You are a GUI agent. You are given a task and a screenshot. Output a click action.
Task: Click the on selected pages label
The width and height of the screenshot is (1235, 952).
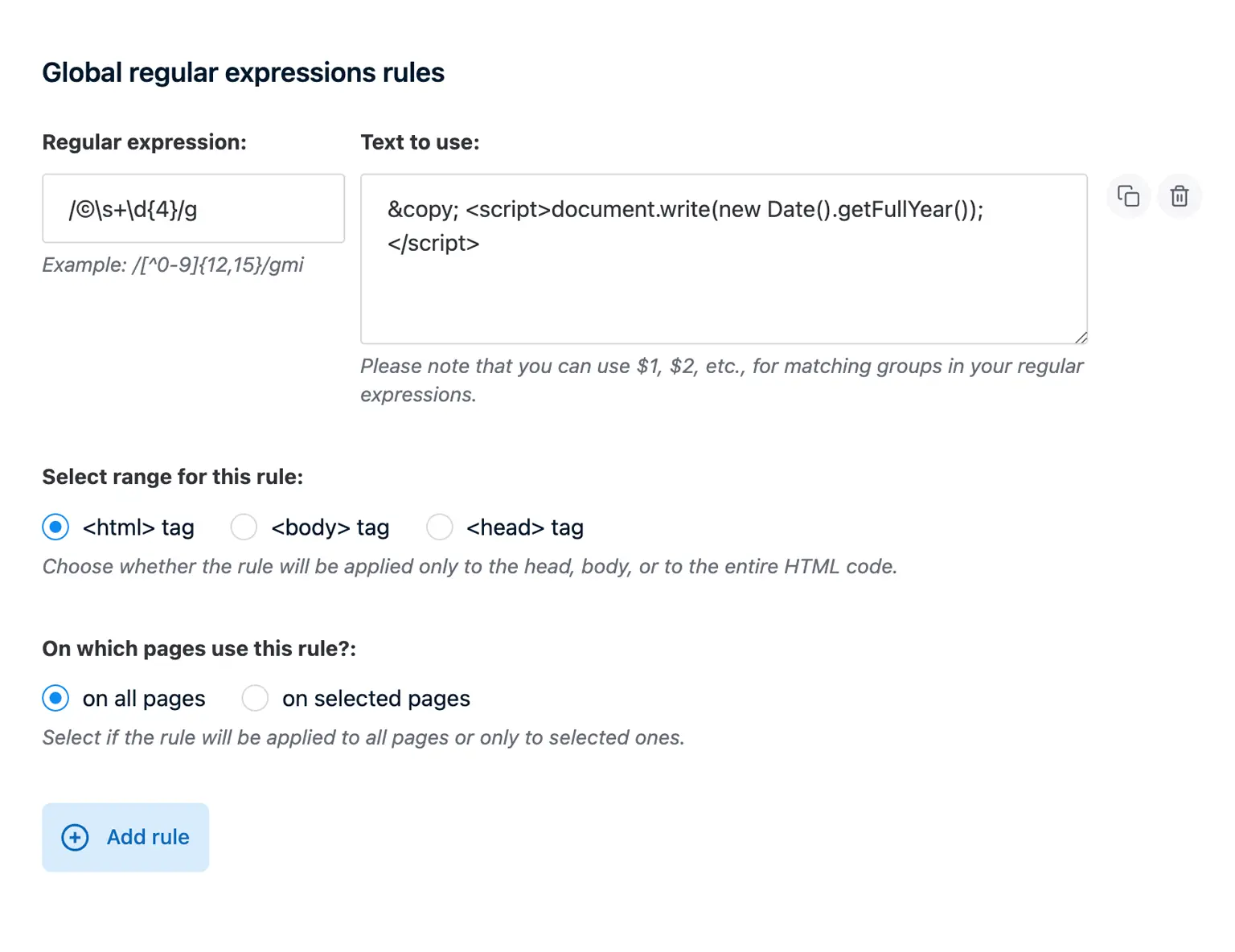tap(375, 698)
